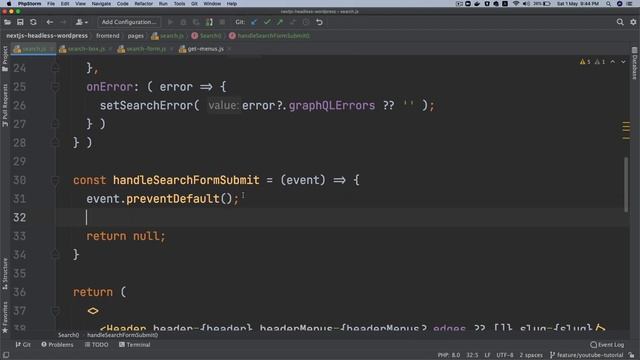Open the Code With Me user dropdown
Image resolution: width=640 pixels, height=360 pixels.
click(82, 22)
